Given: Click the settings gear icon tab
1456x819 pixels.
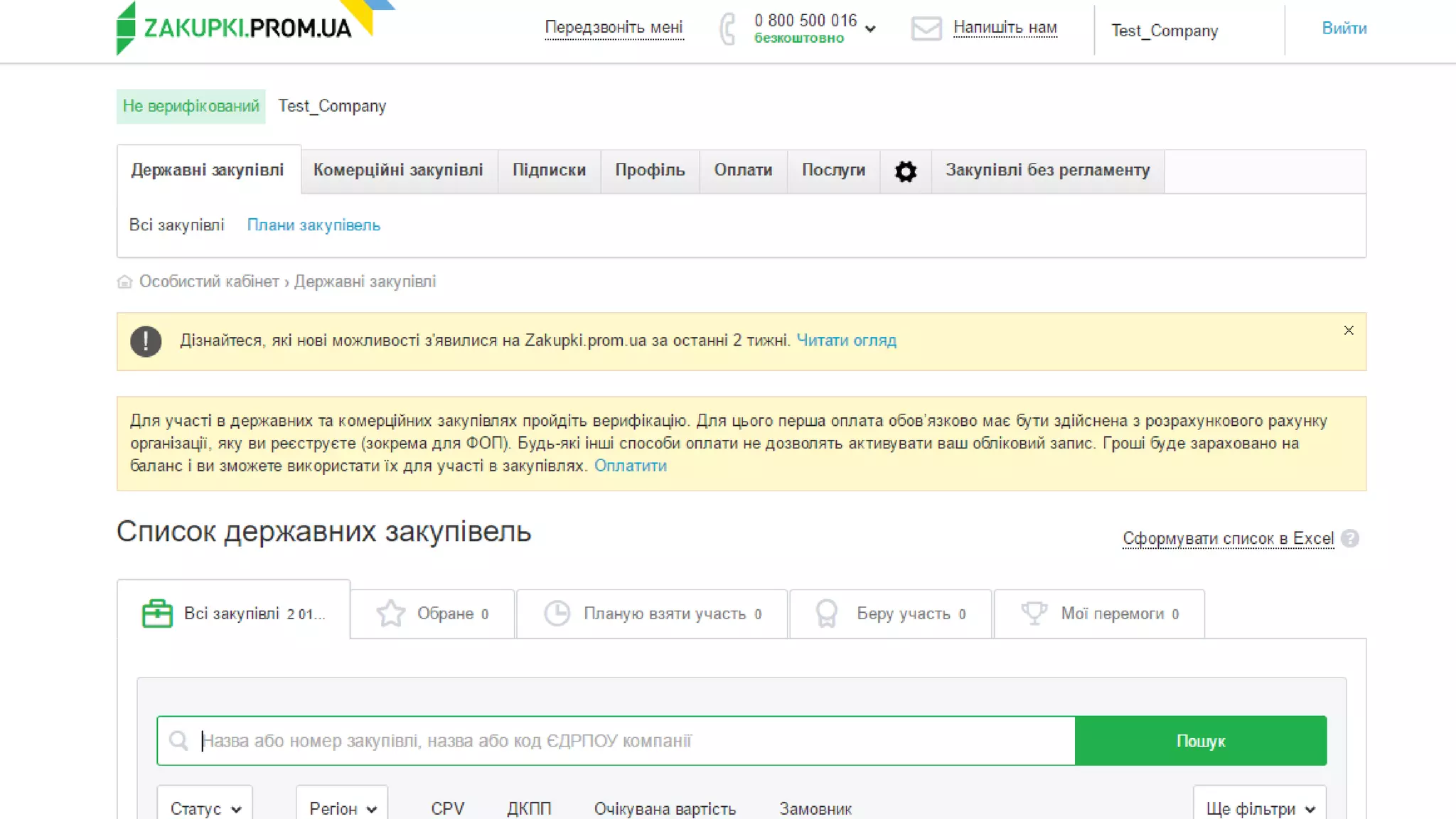Looking at the screenshot, I should 905,171.
